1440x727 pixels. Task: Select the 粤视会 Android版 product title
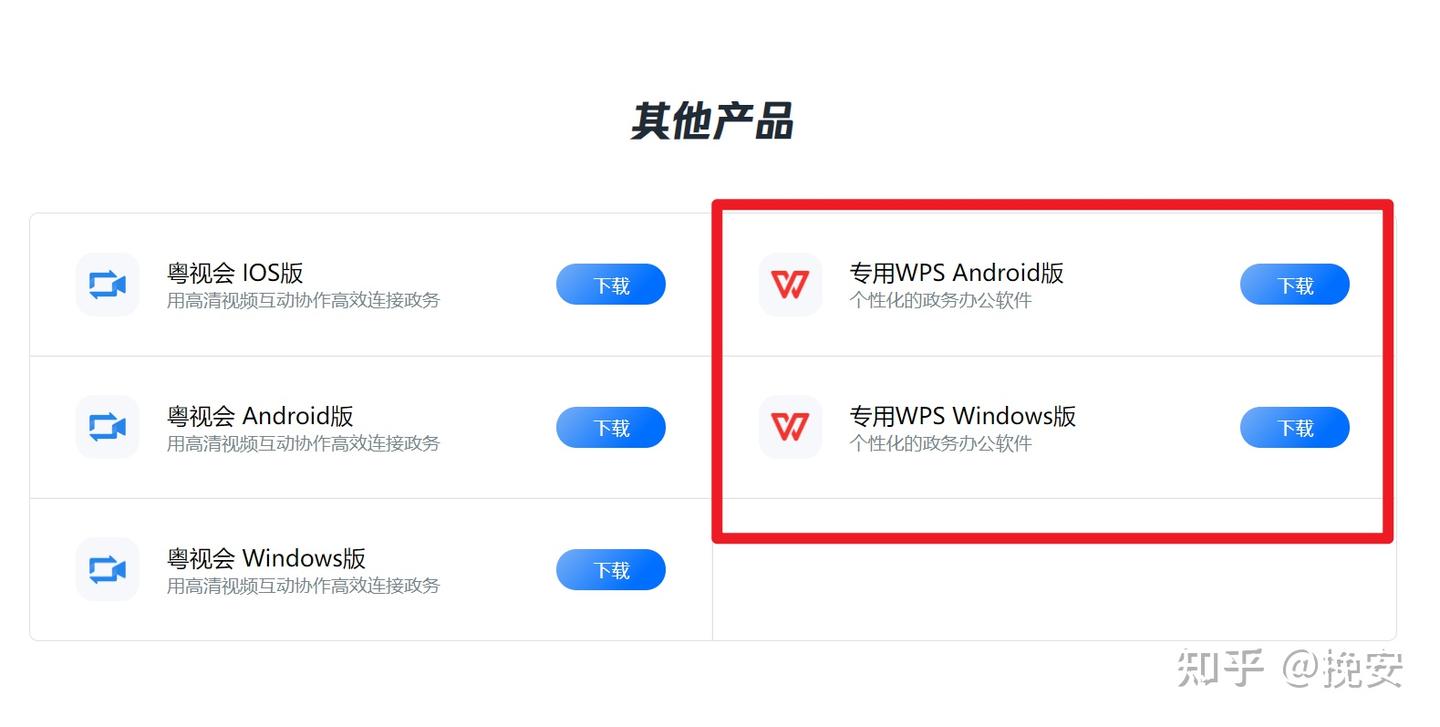260,416
